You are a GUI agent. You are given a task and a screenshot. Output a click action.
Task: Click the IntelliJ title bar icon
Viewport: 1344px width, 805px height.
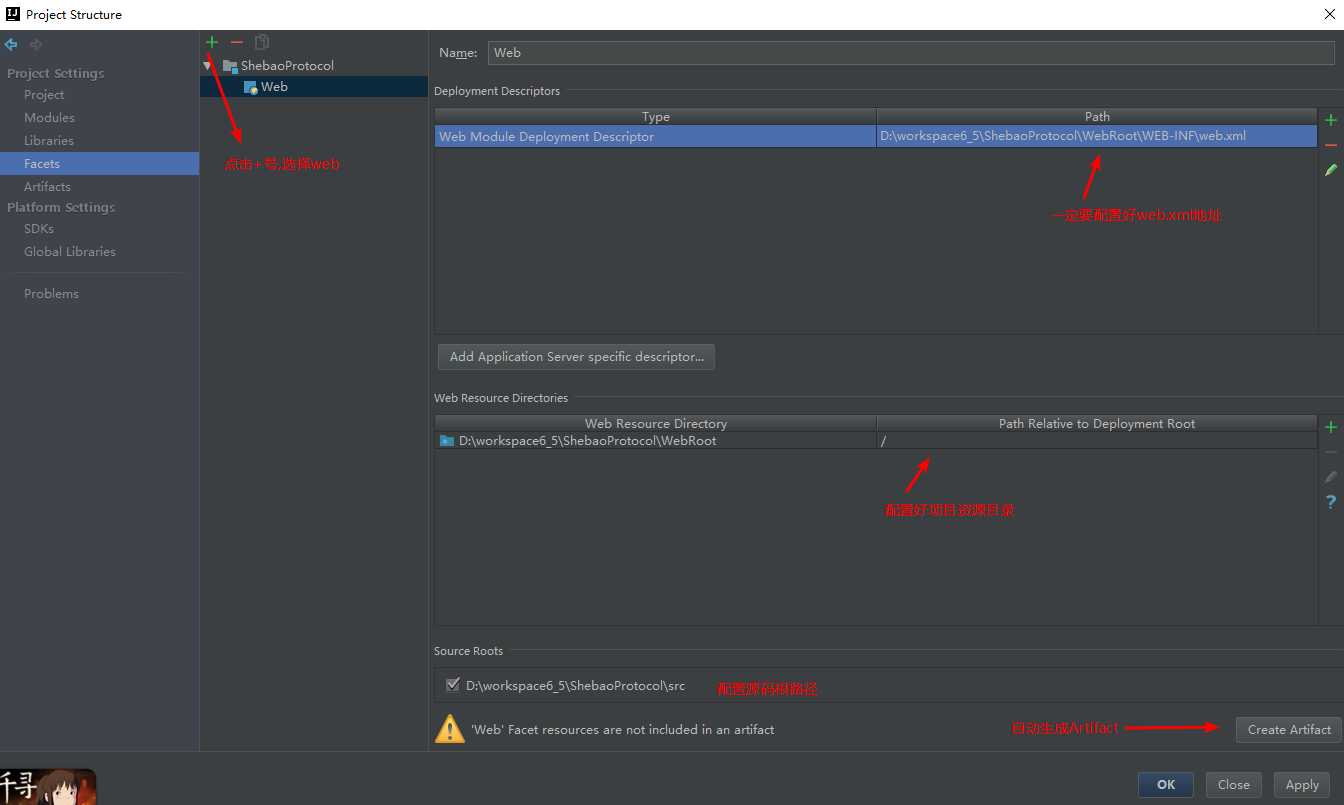pyautogui.click(x=12, y=14)
